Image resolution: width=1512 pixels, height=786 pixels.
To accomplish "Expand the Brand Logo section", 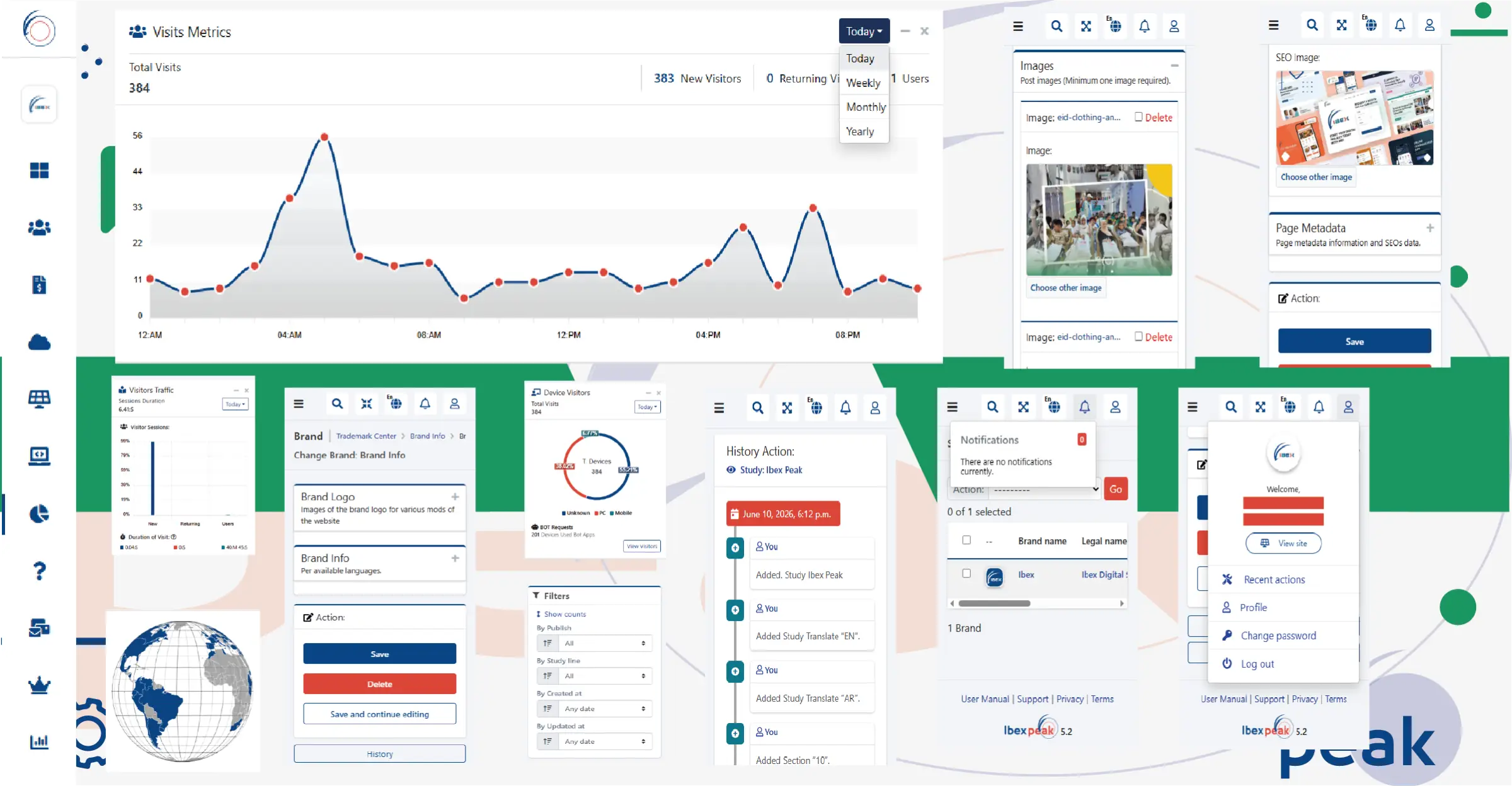I will pyautogui.click(x=455, y=497).
